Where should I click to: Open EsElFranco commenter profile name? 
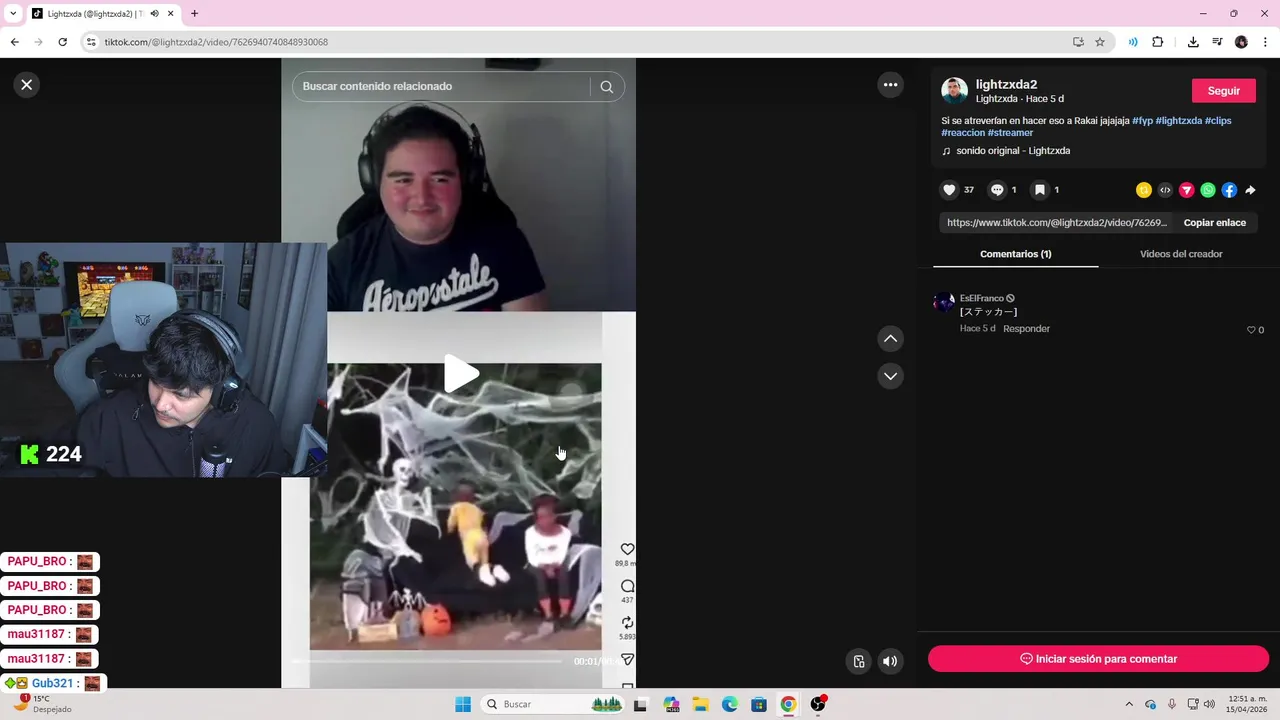981,298
